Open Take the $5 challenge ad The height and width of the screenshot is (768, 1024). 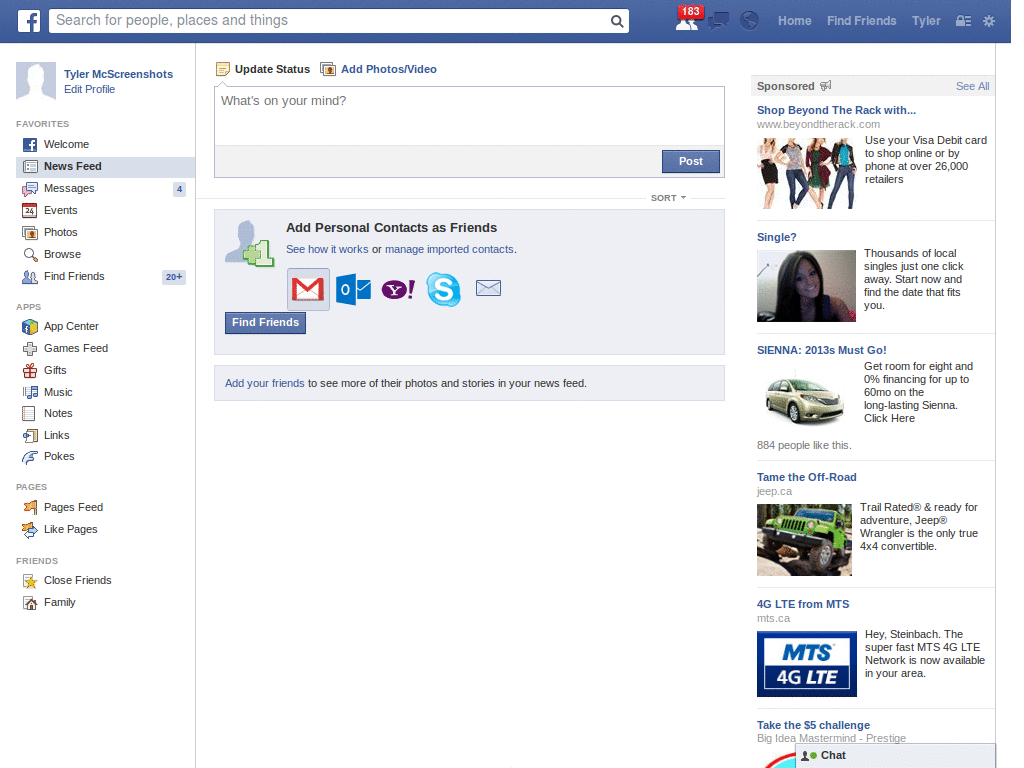[813, 725]
